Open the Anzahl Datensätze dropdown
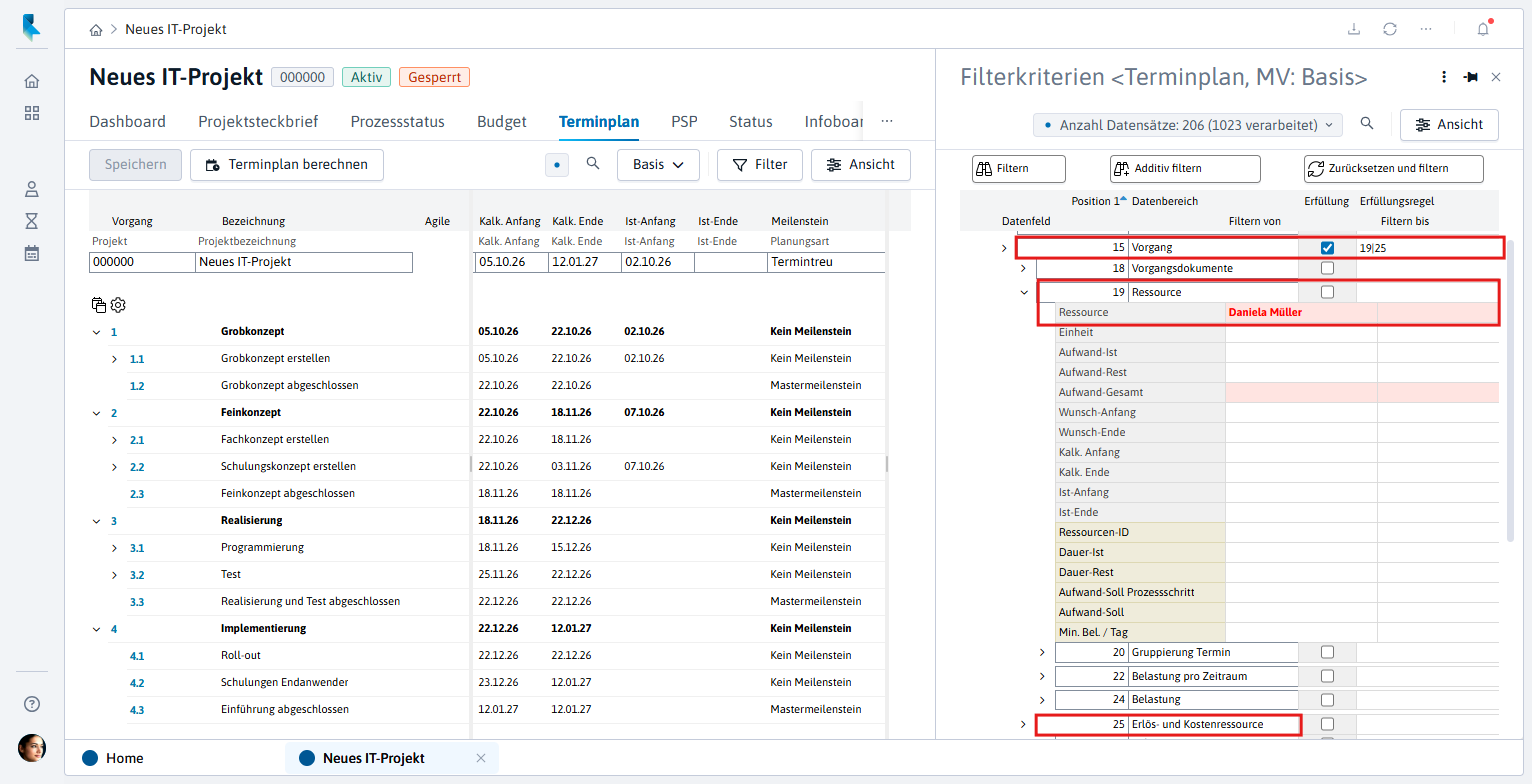1532x784 pixels. [x=1188, y=125]
